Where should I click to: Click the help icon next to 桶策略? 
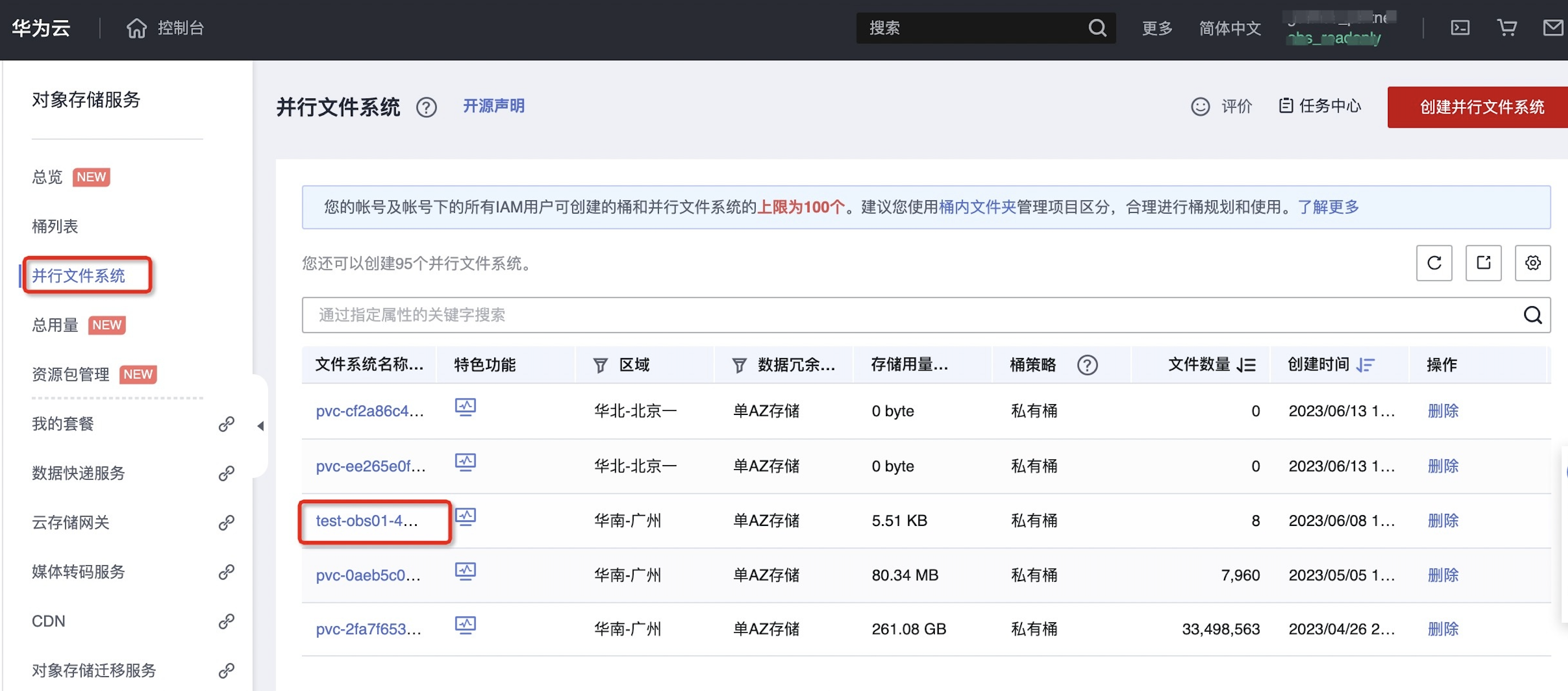pos(1087,365)
